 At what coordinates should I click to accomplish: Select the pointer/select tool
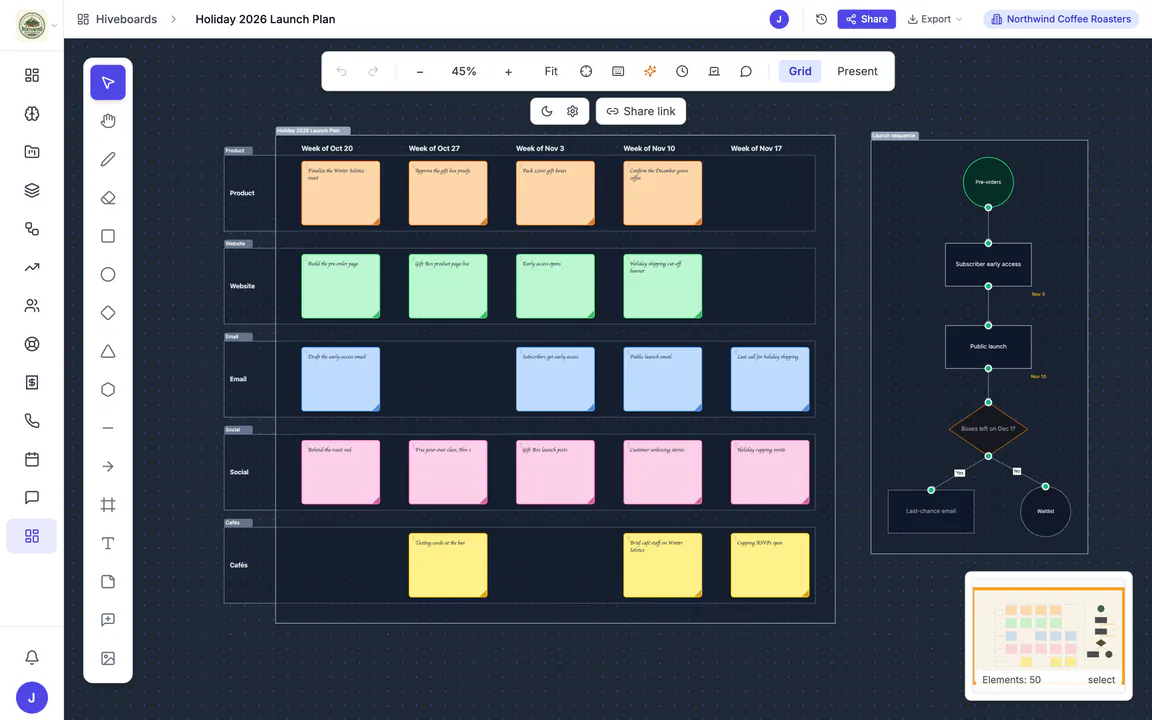coord(108,82)
